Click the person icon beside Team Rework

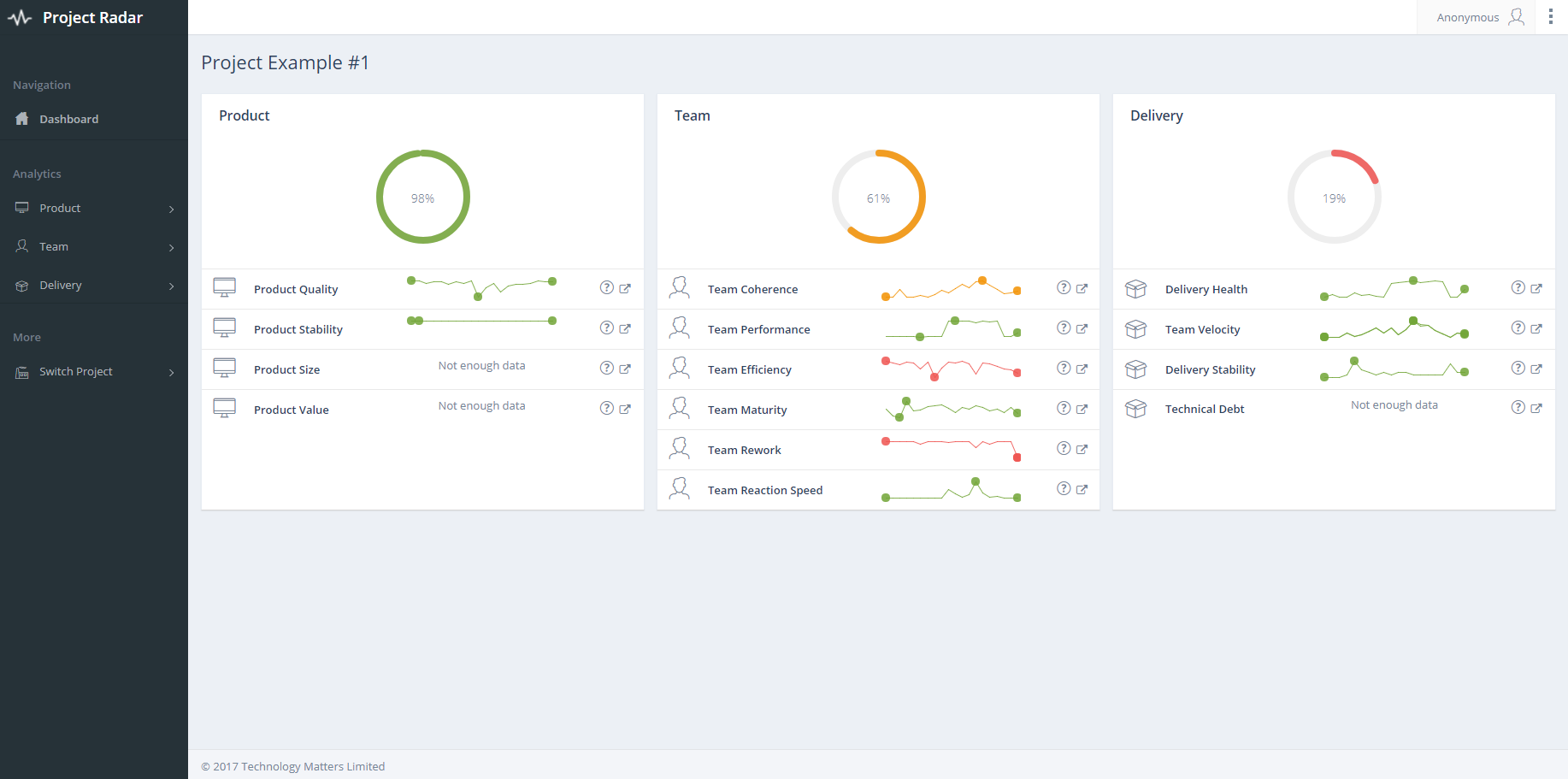[680, 449]
